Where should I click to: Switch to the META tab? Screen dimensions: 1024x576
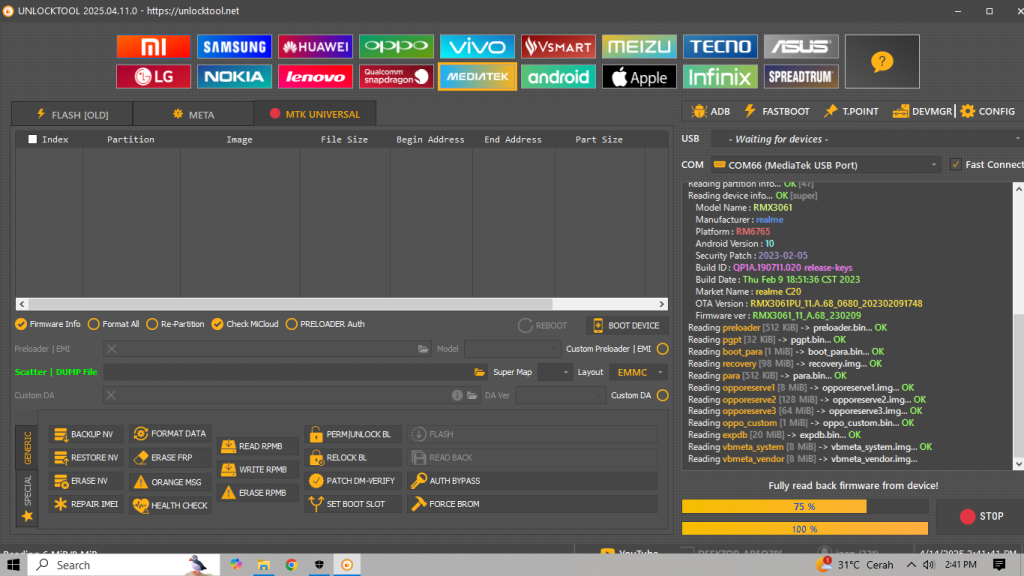(x=193, y=114)
